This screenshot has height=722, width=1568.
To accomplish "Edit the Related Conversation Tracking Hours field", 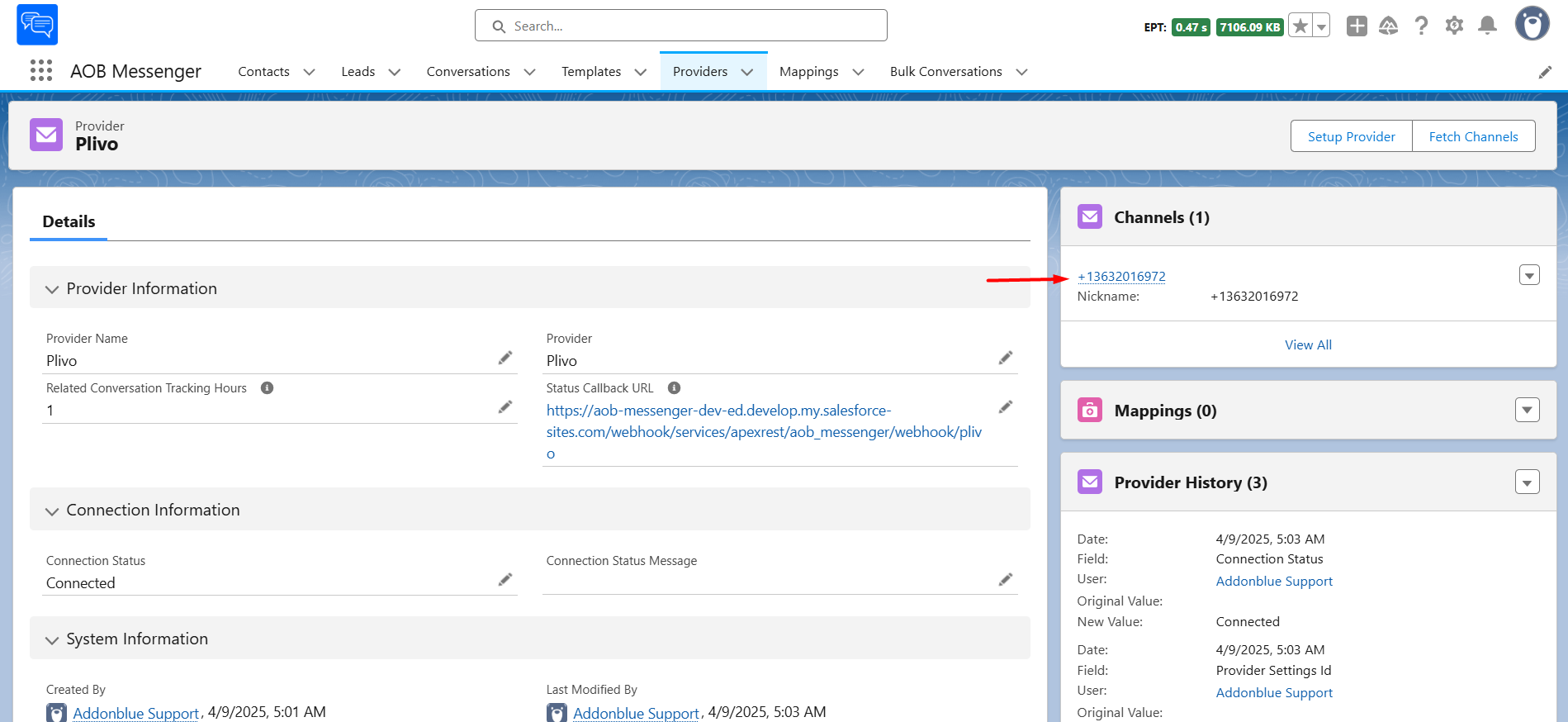I will click(505, 407).
